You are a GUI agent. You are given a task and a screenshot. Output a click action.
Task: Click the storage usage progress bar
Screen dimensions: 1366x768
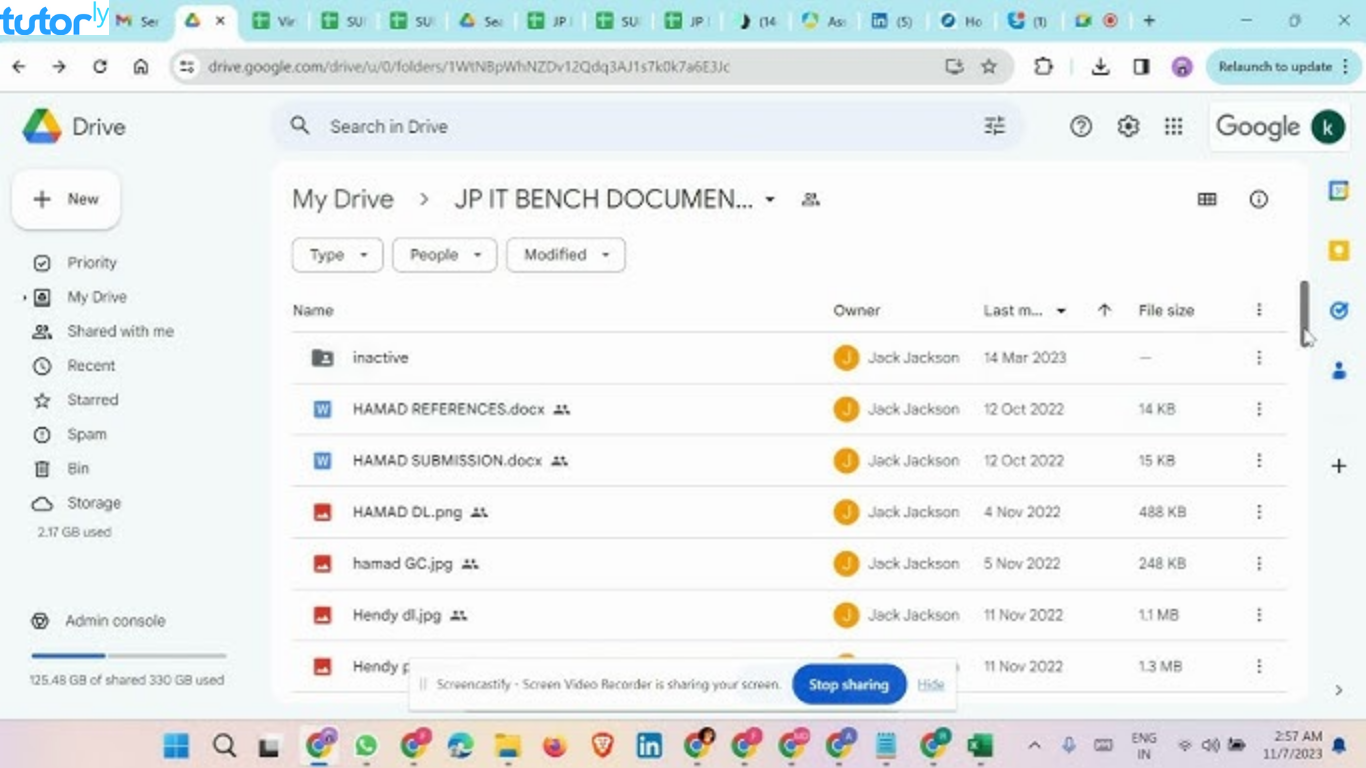pyautogui.click(x=128, y=656)
